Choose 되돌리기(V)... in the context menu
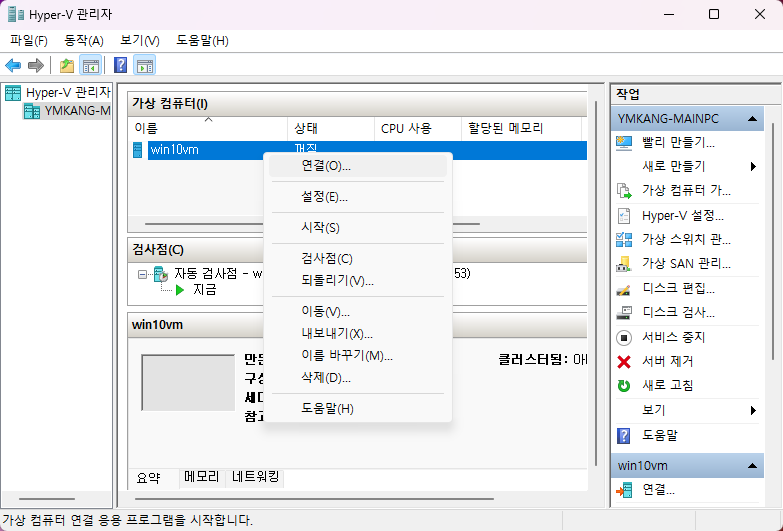The width and height of the screenshot is (783, 531). (x=358, y=281)
